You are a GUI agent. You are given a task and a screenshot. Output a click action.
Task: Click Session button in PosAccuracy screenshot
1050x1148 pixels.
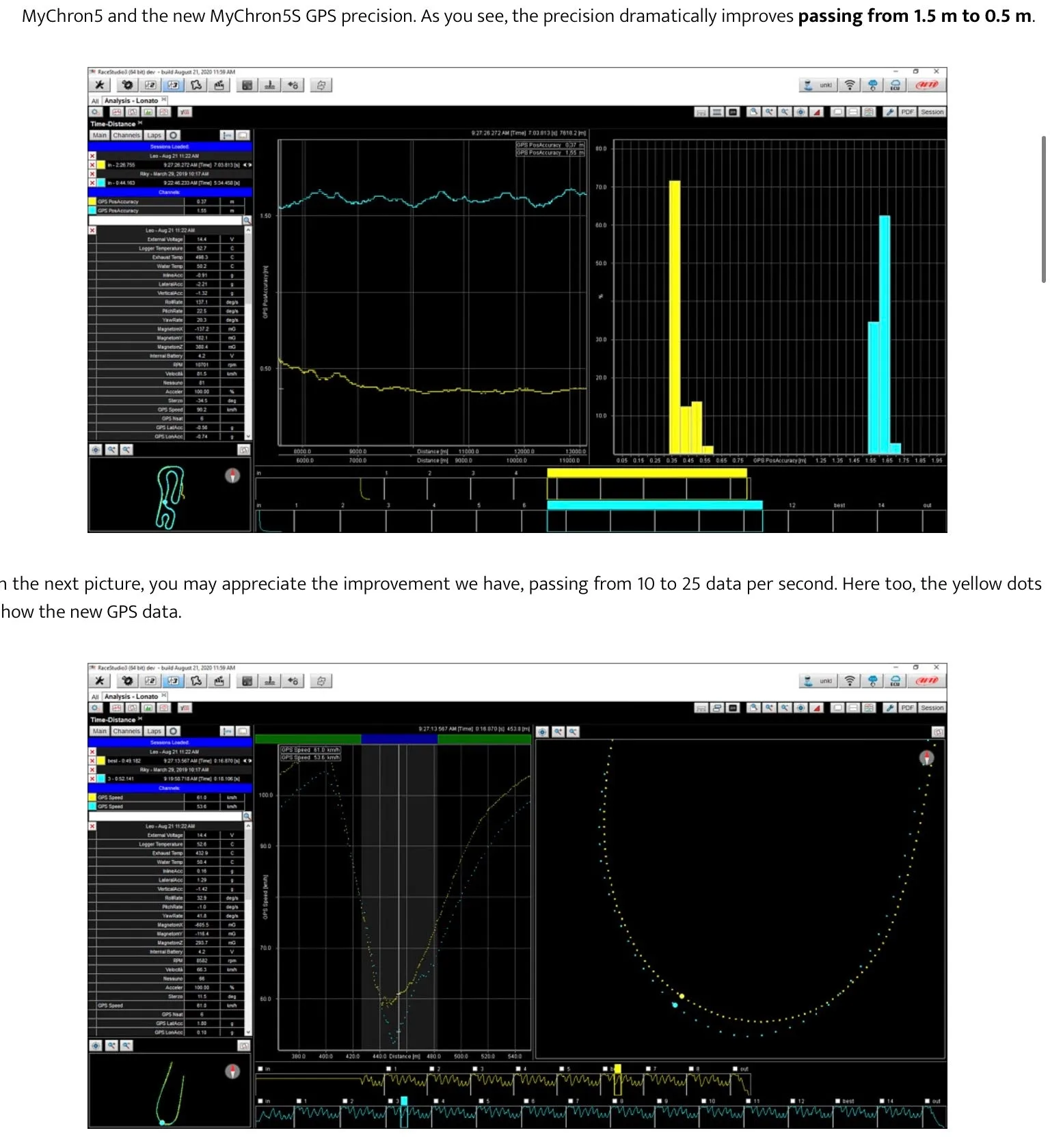point(932,112)
